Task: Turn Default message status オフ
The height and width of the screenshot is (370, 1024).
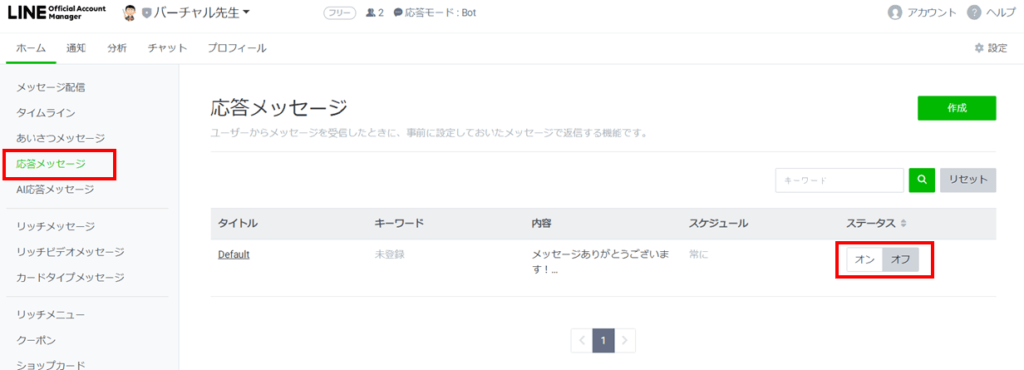Action: (901, 259)
